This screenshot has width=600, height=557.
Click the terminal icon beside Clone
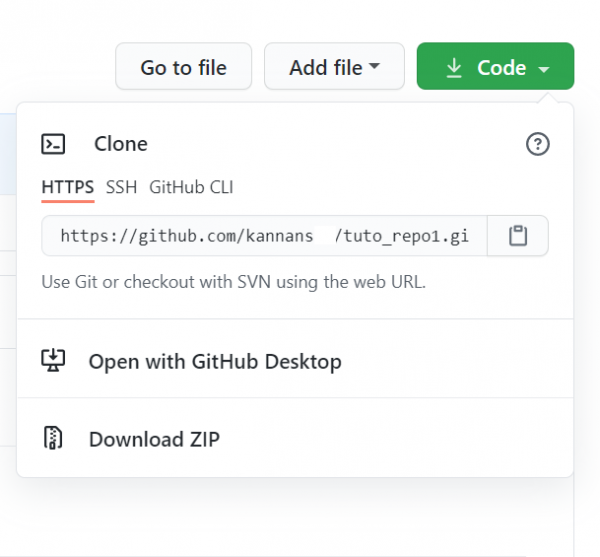tap(53, 144)
